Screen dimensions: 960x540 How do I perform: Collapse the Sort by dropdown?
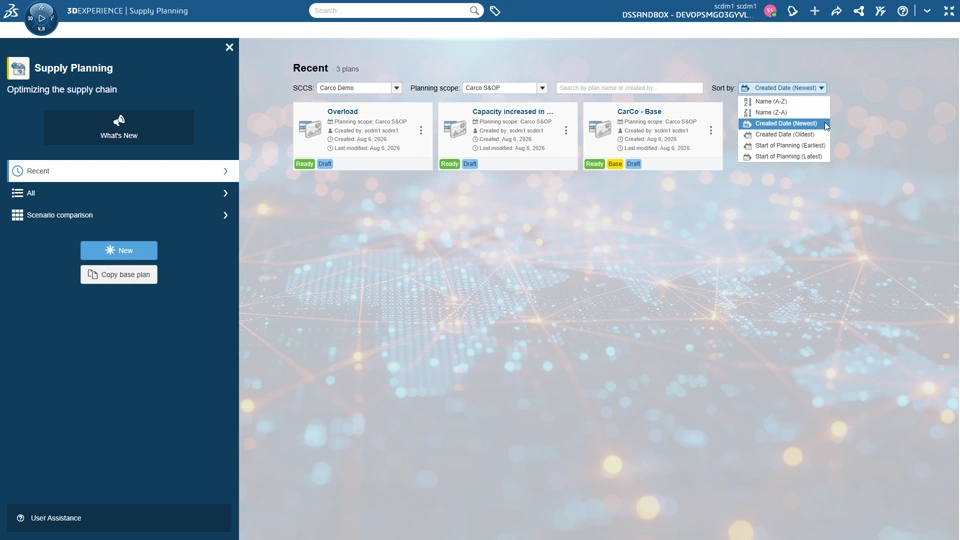click(782, 88)
